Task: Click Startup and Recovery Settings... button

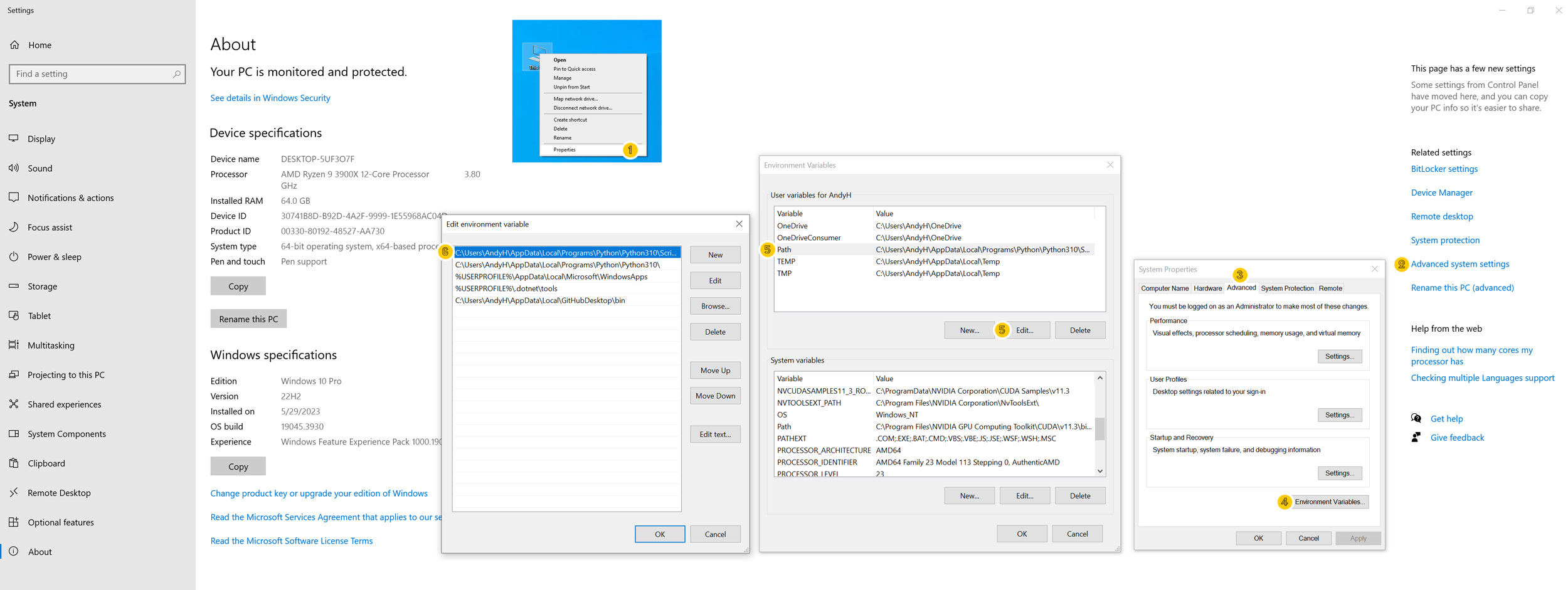Action: 1339,473
